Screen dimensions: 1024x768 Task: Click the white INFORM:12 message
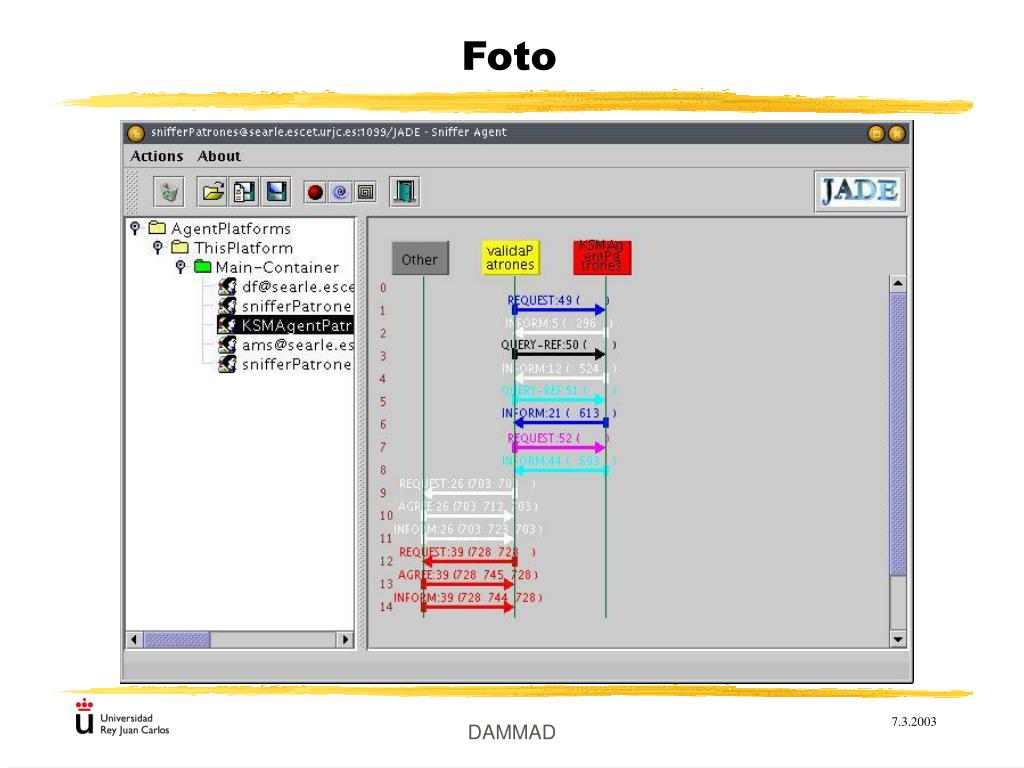coord(560,378)
